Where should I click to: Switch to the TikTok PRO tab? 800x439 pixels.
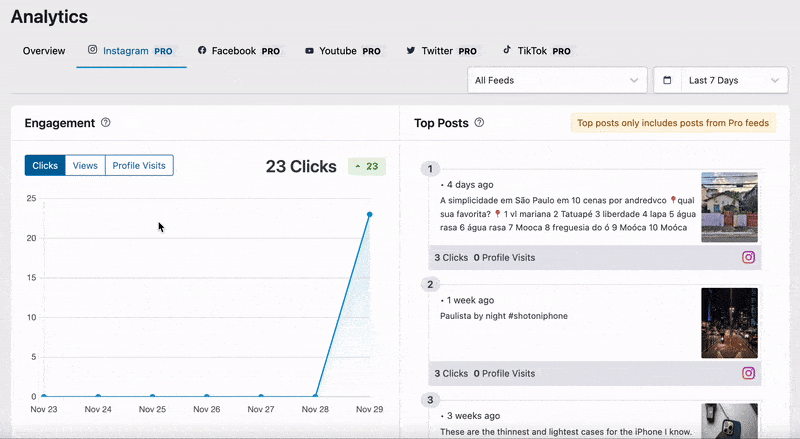tap(537, 51)
